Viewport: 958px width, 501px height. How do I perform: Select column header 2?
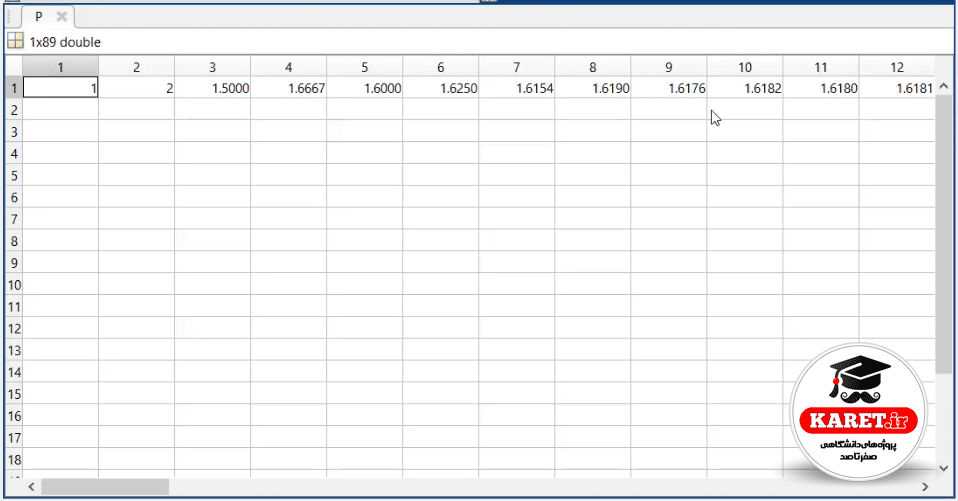pyautogui.click(x=136, y=67)
